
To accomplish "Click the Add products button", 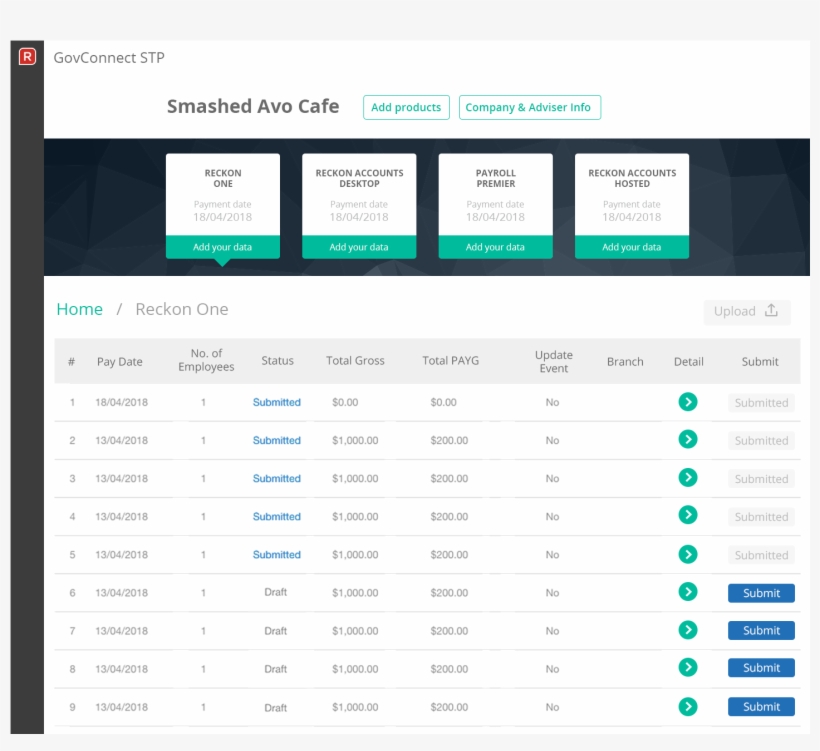I will [406, 107].
